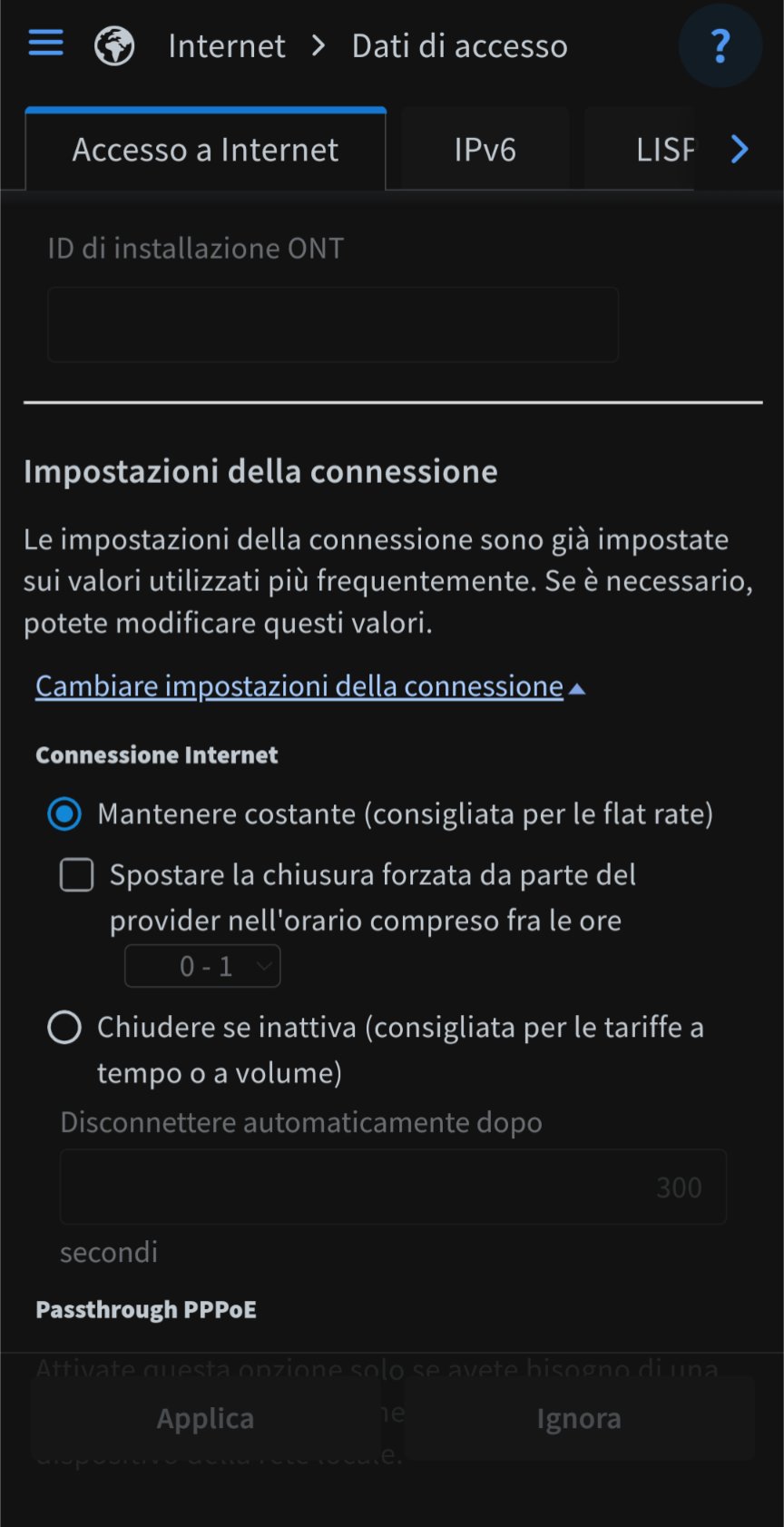Collapse settings via the blue triangle

[577, 689]
